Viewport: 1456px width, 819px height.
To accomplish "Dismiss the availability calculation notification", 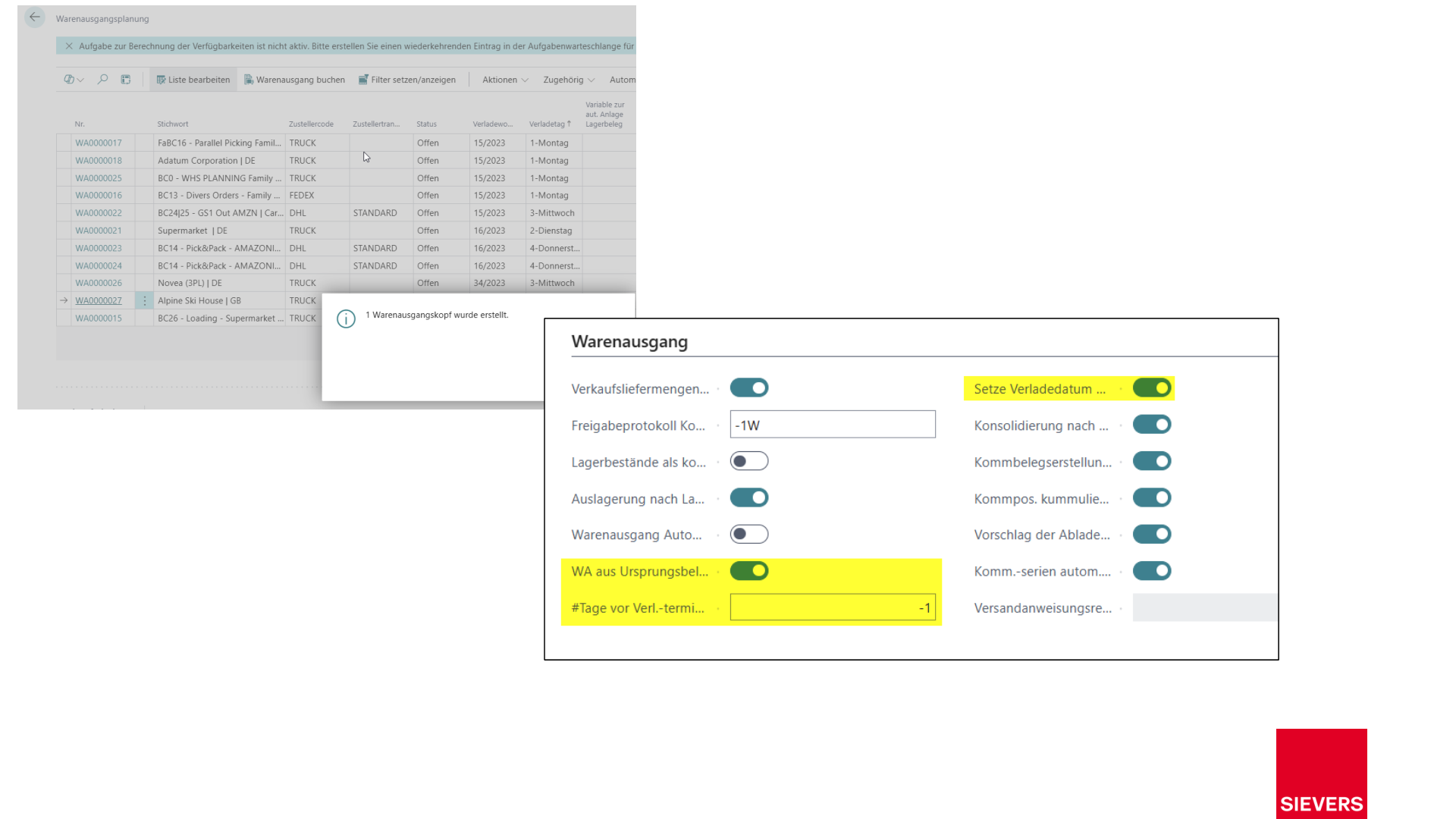I will point(69,46).
